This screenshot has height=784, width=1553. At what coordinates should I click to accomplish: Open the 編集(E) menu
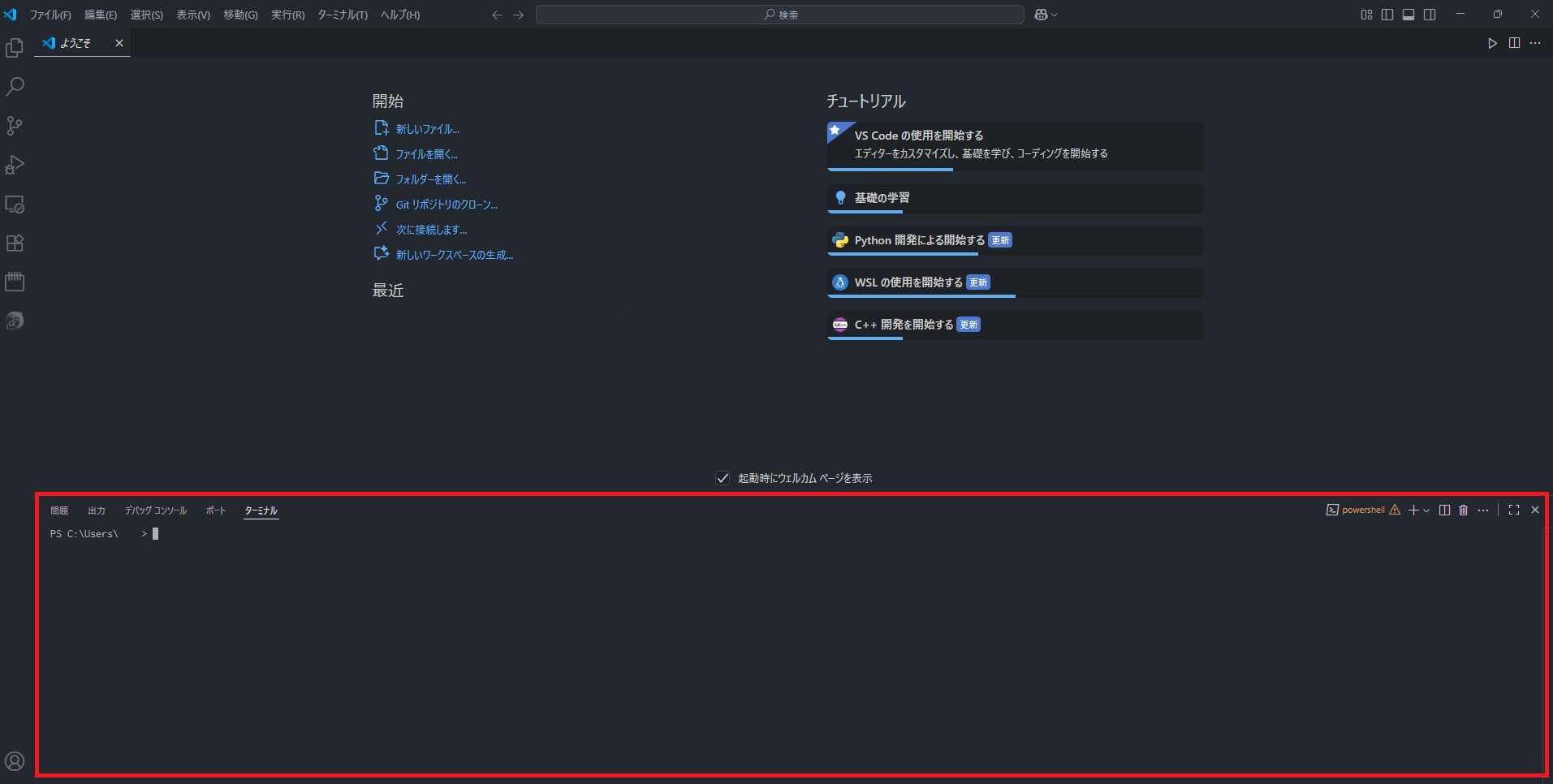click(101, 15)
